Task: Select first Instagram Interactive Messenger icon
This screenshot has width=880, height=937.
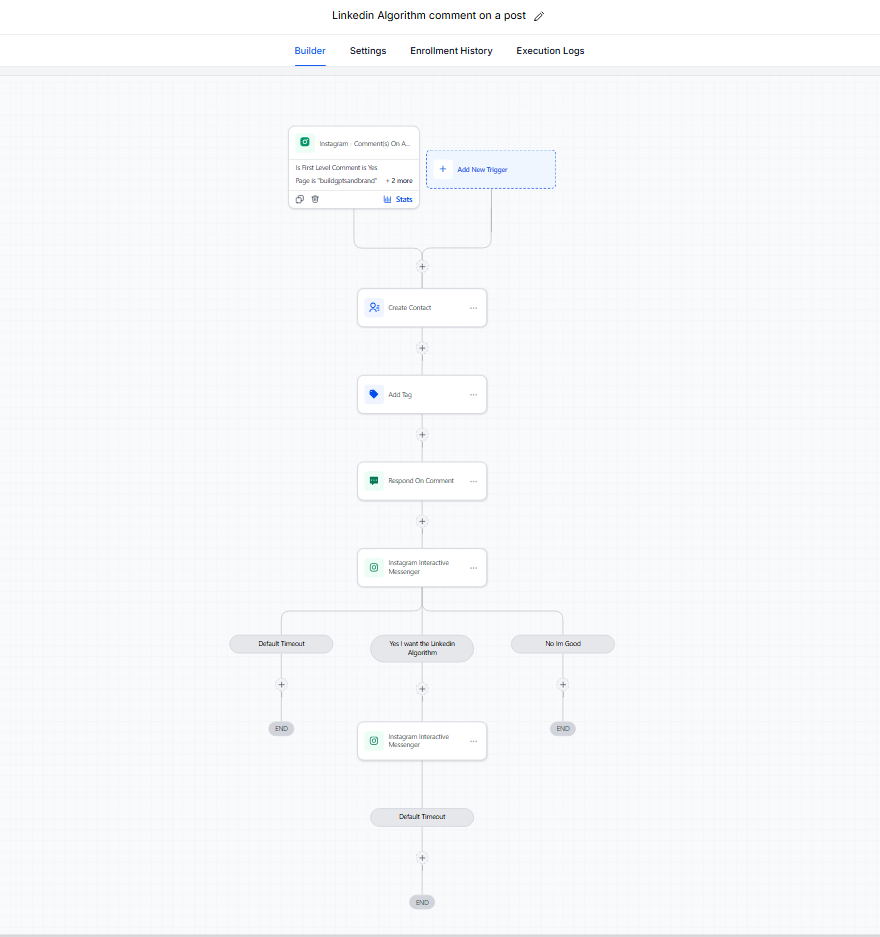Action: (374, 568)
